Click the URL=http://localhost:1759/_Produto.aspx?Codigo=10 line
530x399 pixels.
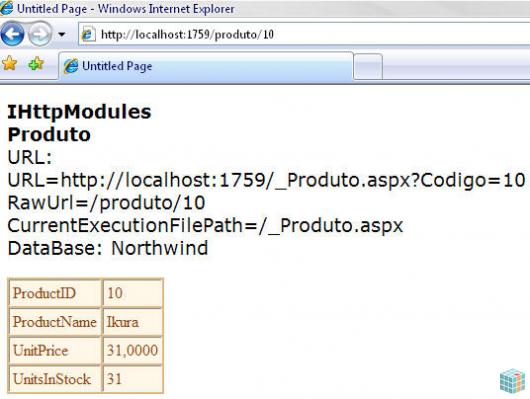click(x=266, y=180)
